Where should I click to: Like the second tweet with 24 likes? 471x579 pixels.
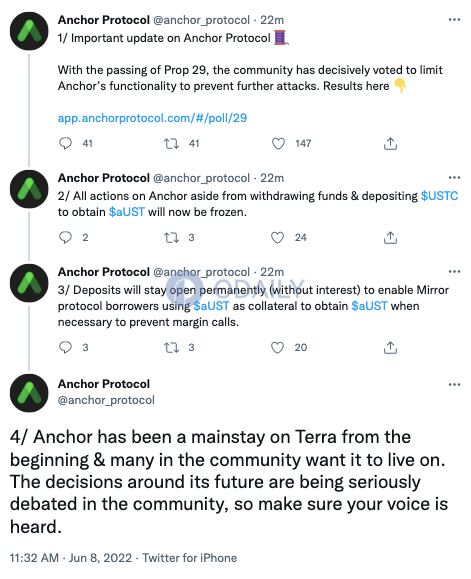coord(278,237)
